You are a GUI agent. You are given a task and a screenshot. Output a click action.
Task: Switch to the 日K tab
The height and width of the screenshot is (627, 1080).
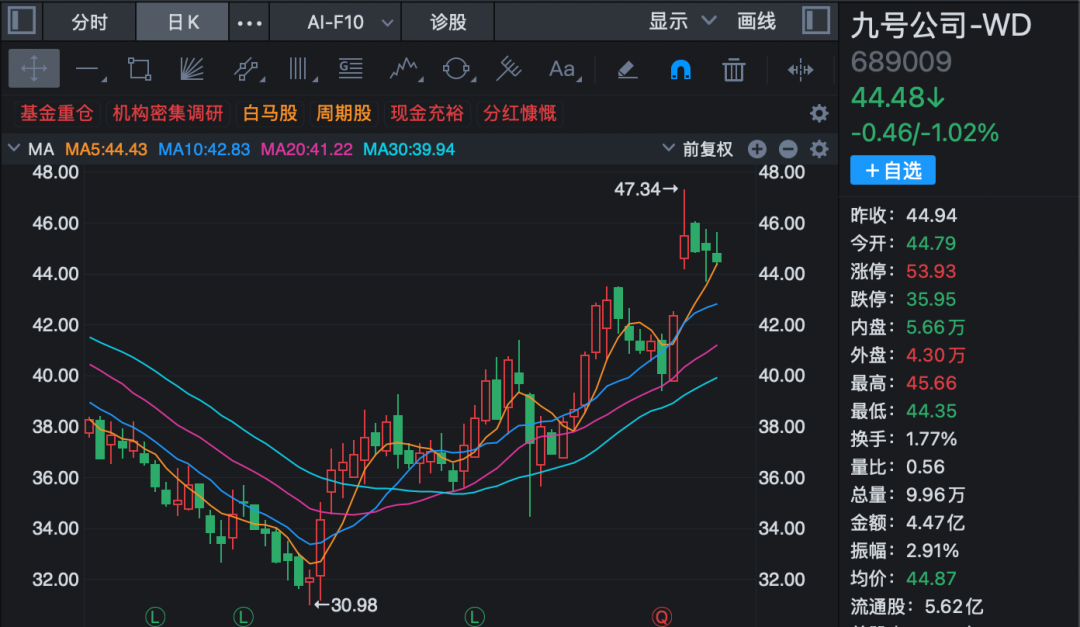pos(183,22)
